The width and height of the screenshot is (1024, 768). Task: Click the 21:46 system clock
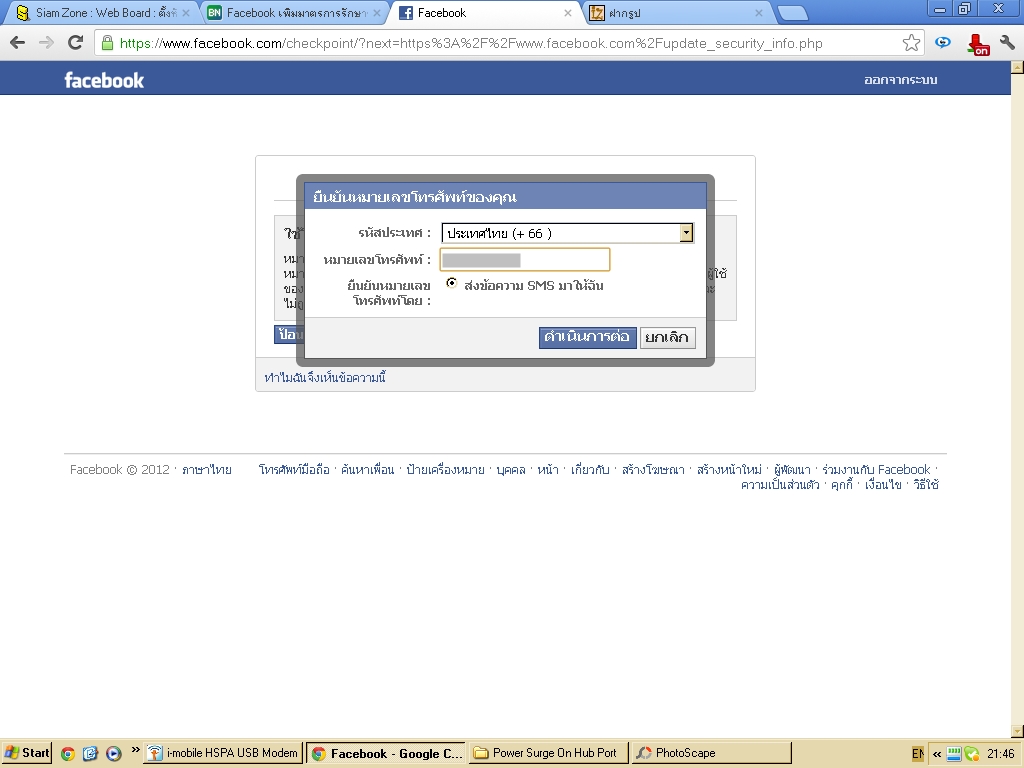[x=1000, y=754]
